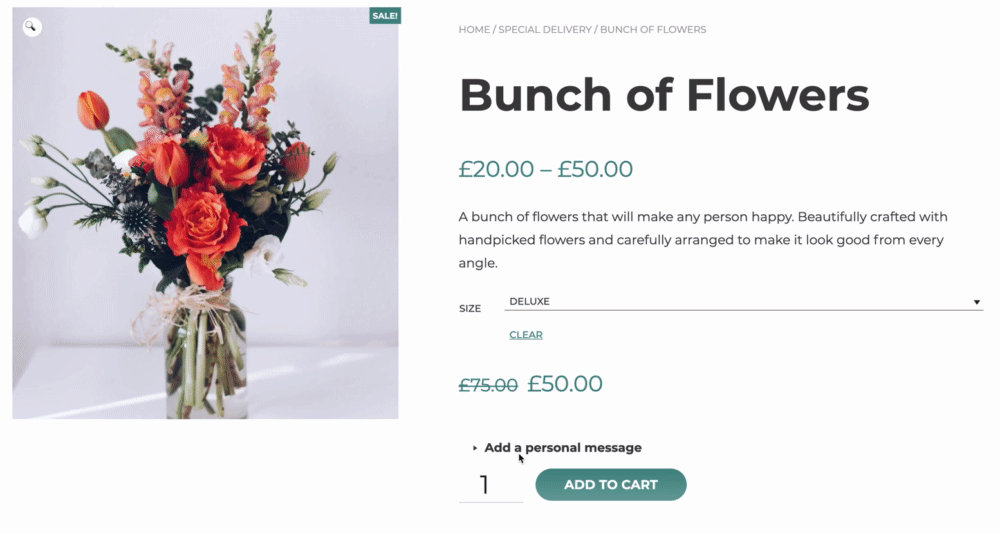The image size is (1000, 534).
Task: Click the 'Add a personal message' label
Action: point(562,448)
